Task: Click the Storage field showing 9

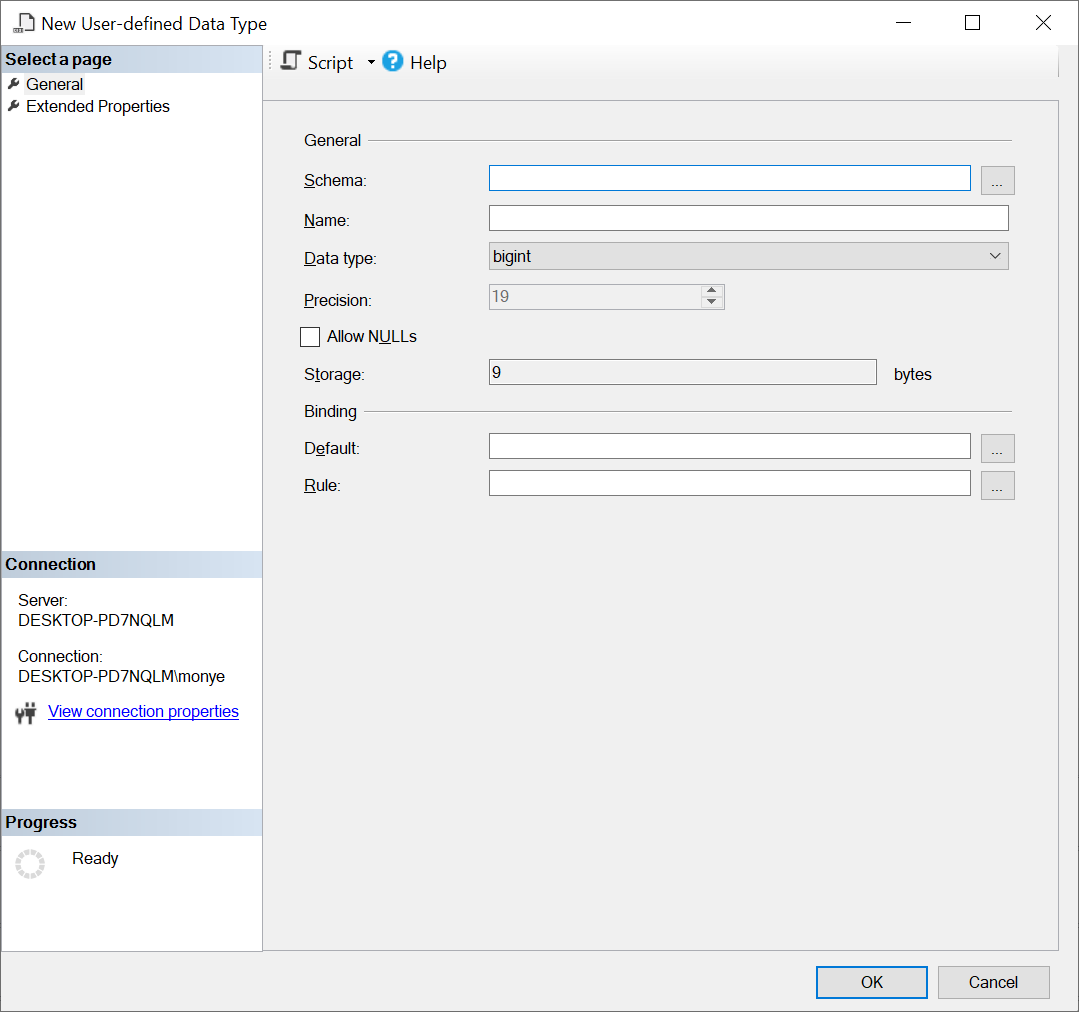Action: [x=683, y=372]
